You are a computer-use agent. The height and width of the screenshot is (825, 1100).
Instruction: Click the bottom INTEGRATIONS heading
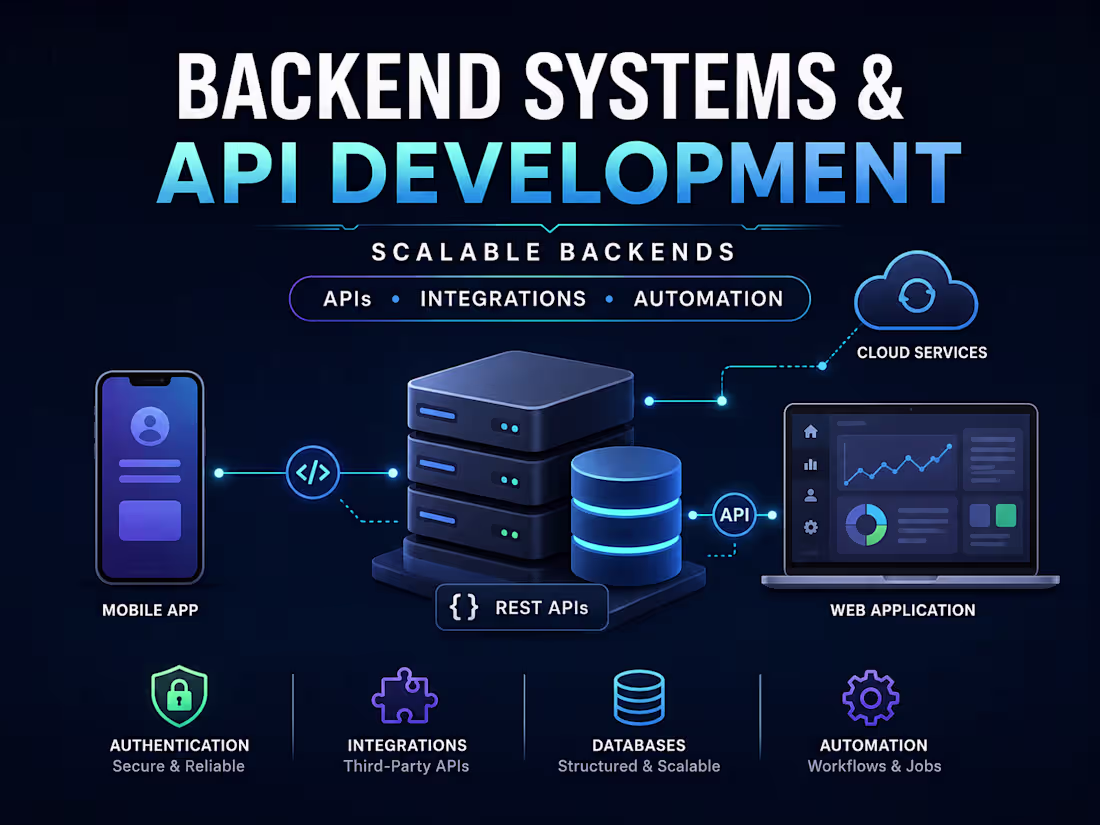(407, 745)
